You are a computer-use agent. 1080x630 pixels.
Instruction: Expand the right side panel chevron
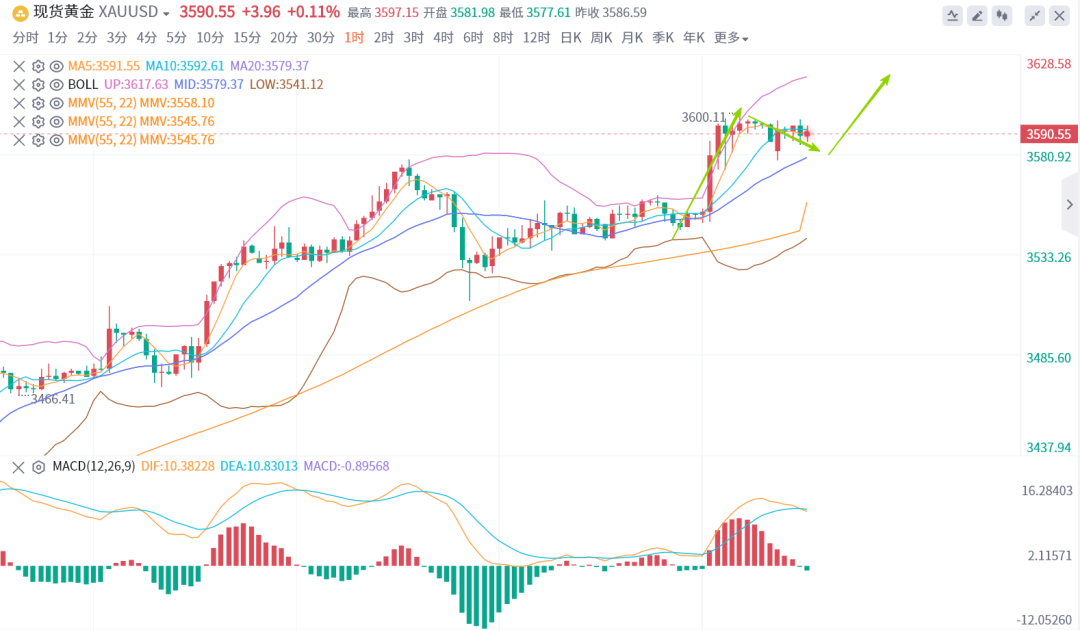(x=1068, y=204)
